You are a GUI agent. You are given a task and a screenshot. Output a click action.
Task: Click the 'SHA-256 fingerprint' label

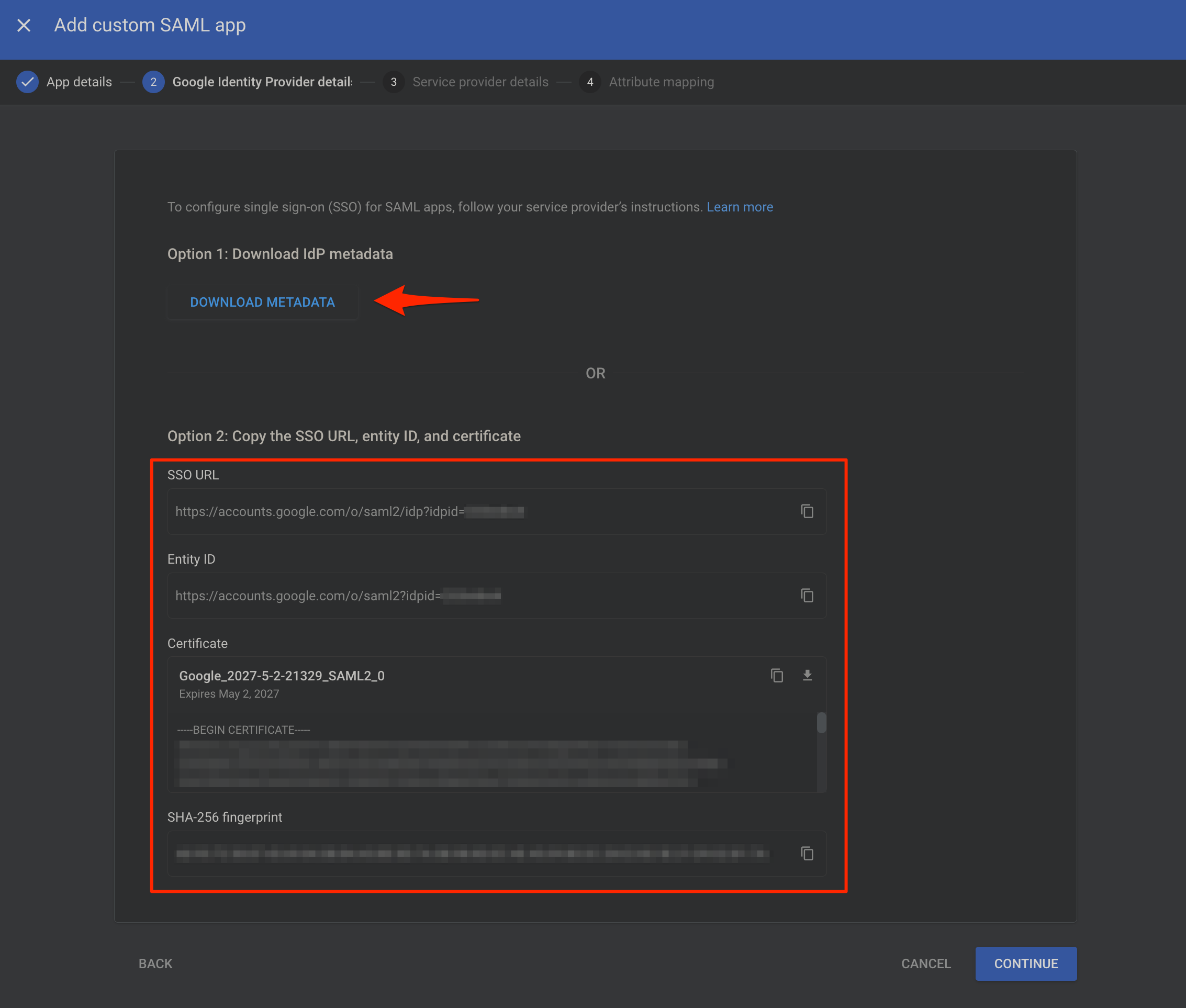coord(225,817)
